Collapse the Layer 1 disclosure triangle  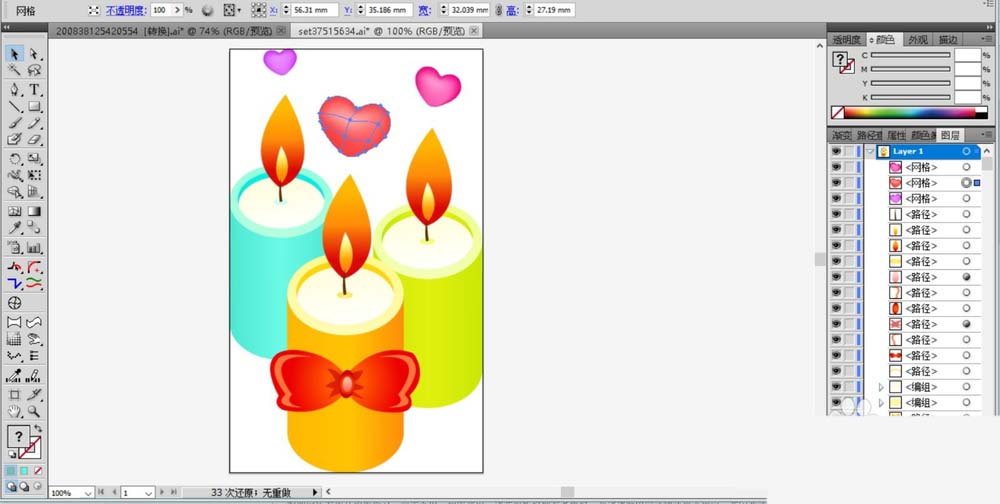coord(870,151)
